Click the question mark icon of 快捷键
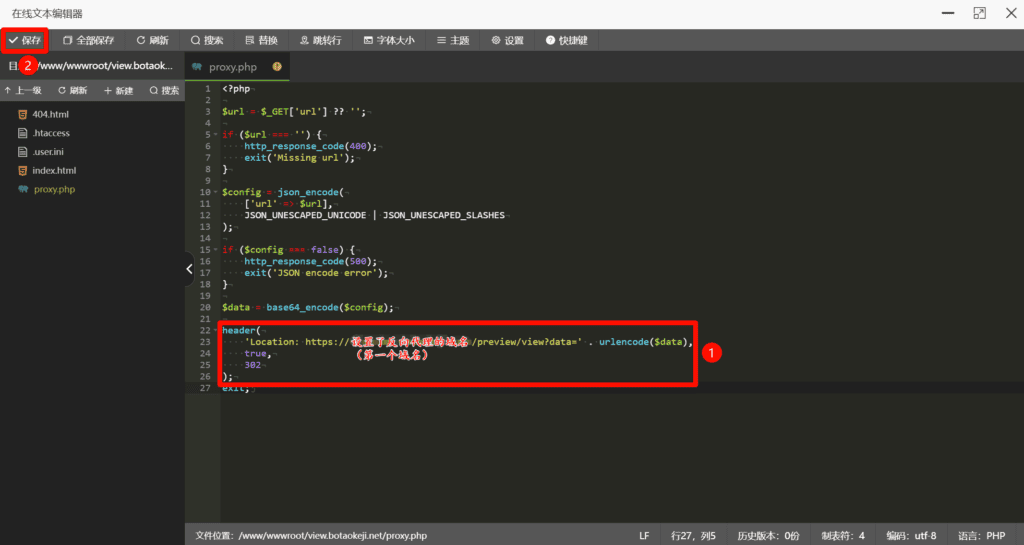The image size is (1024, 545). click(x=551, y=40)
